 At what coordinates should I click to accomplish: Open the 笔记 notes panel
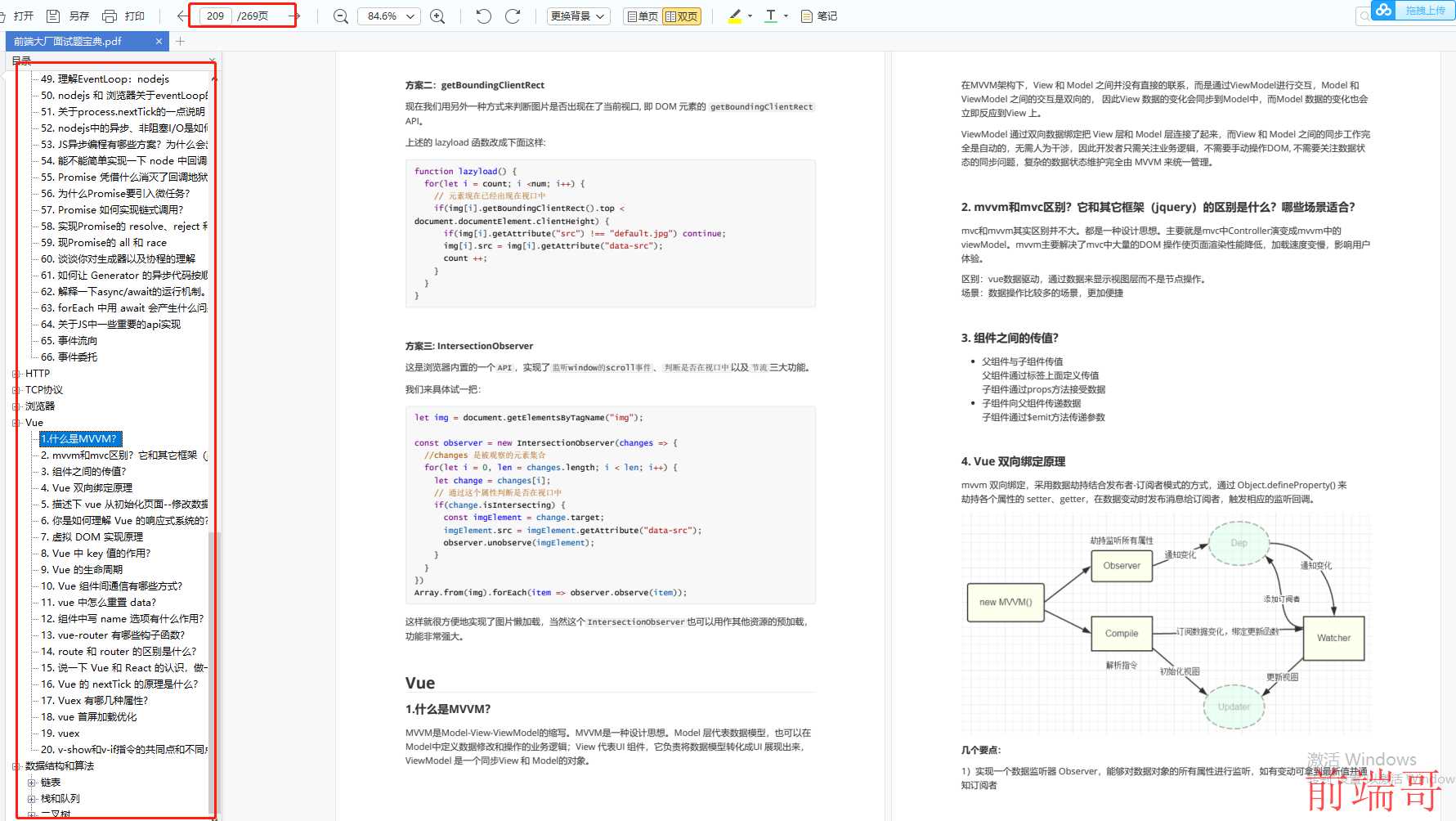[x=819, y=16]
